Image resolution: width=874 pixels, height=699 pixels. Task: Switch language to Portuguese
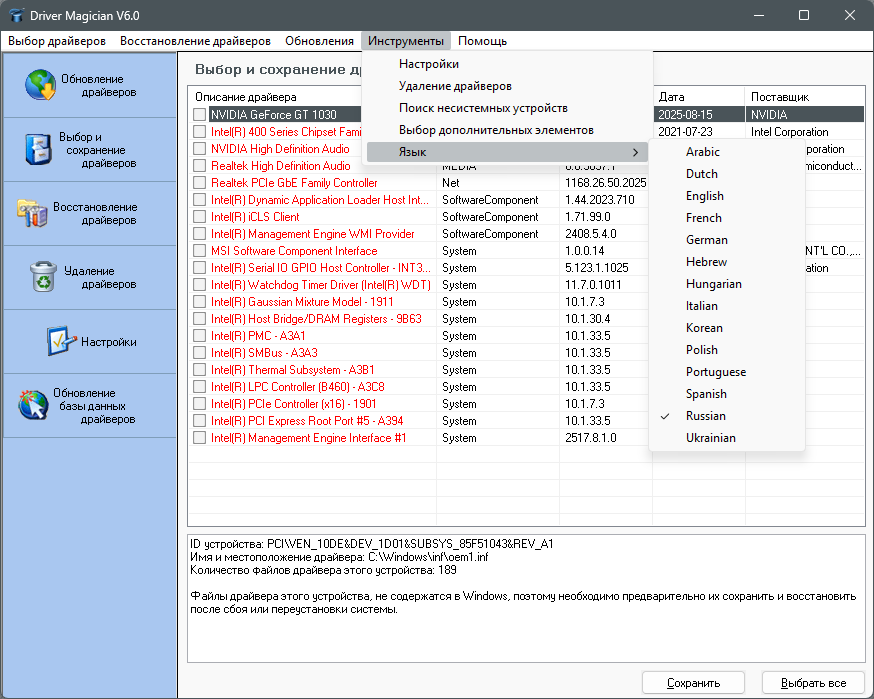727,372
